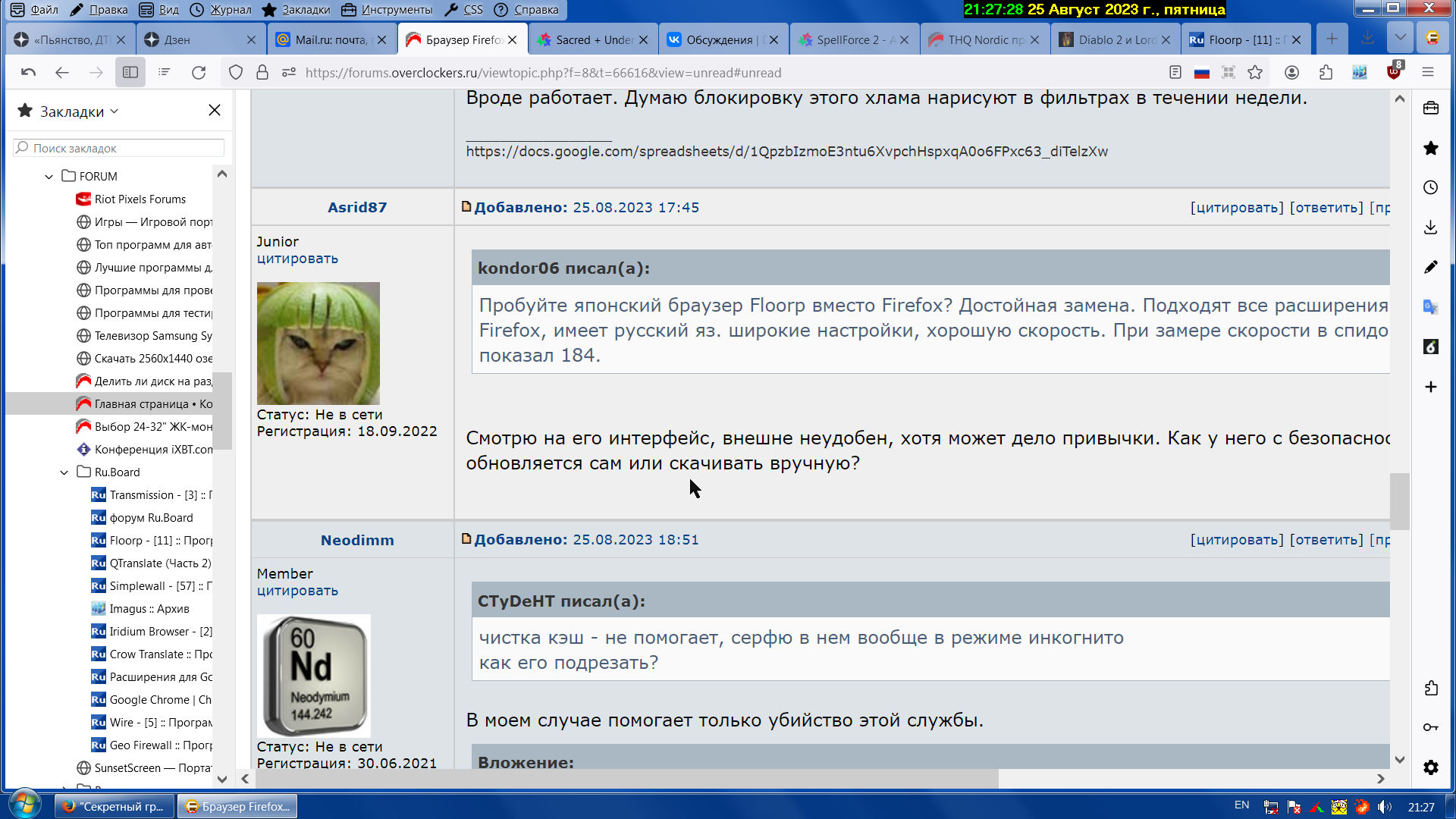Reload the page with refresh icon
The image size is (1456, 819).
199,73
